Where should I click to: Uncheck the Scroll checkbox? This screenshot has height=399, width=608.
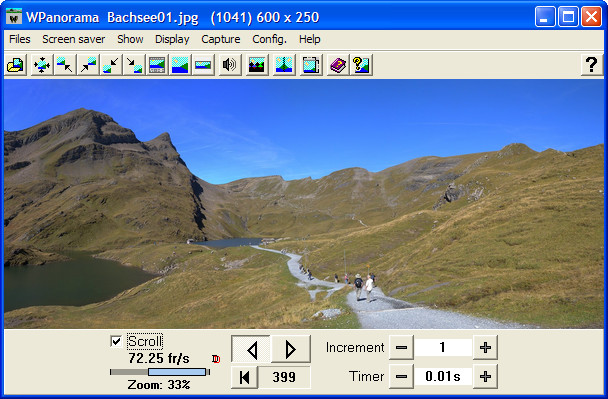[x=116, y=341]
